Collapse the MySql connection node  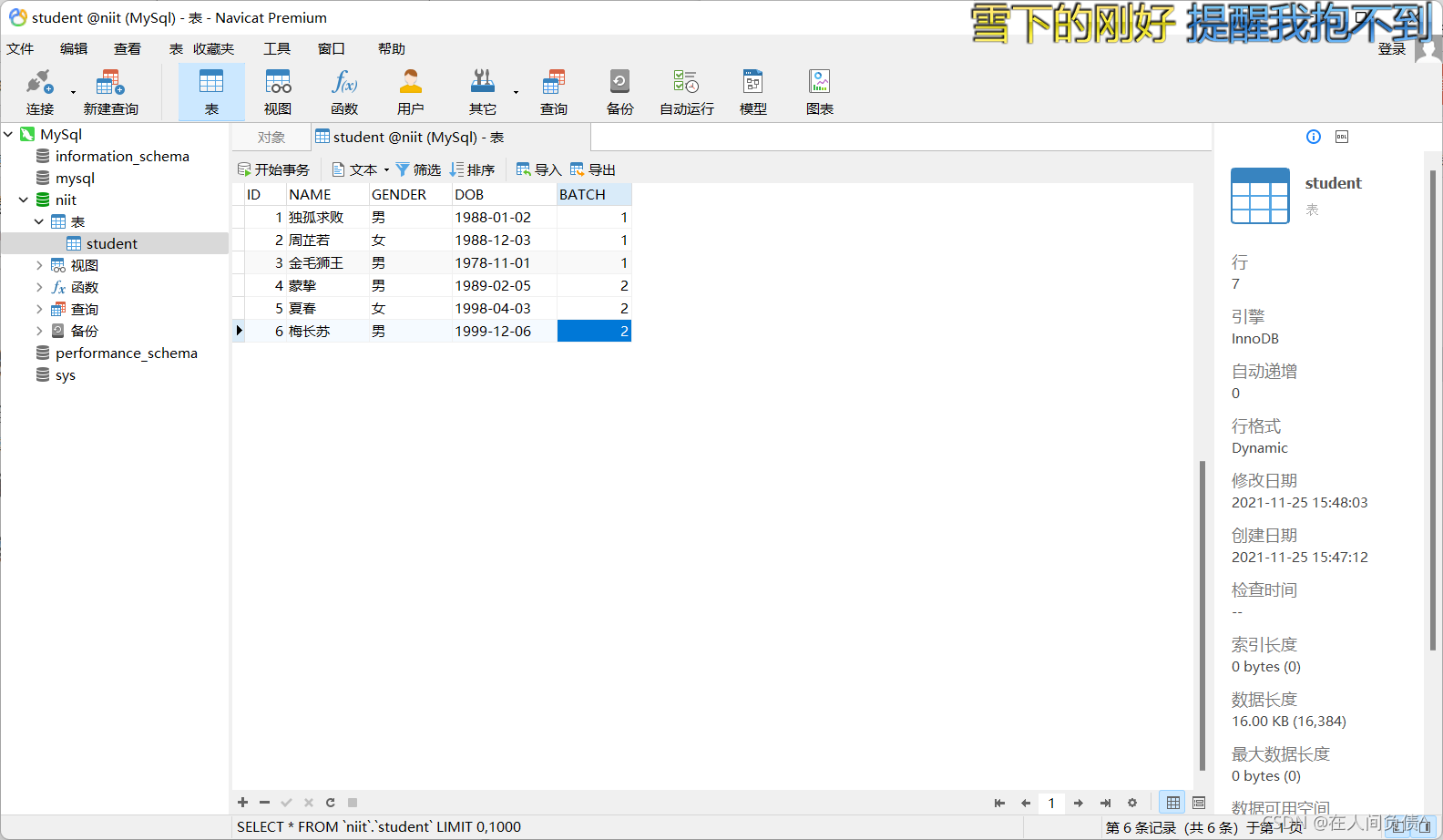pyautogui.click(x=8, y=134)
